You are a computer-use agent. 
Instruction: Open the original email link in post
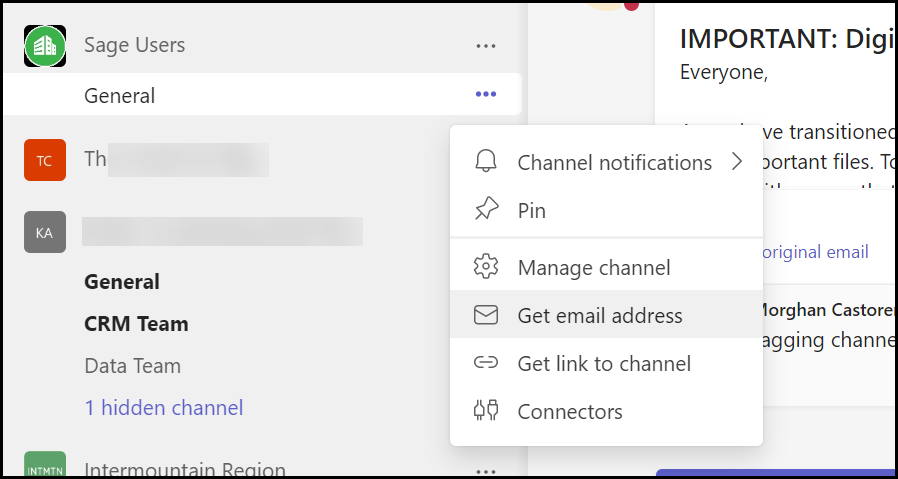814,252
